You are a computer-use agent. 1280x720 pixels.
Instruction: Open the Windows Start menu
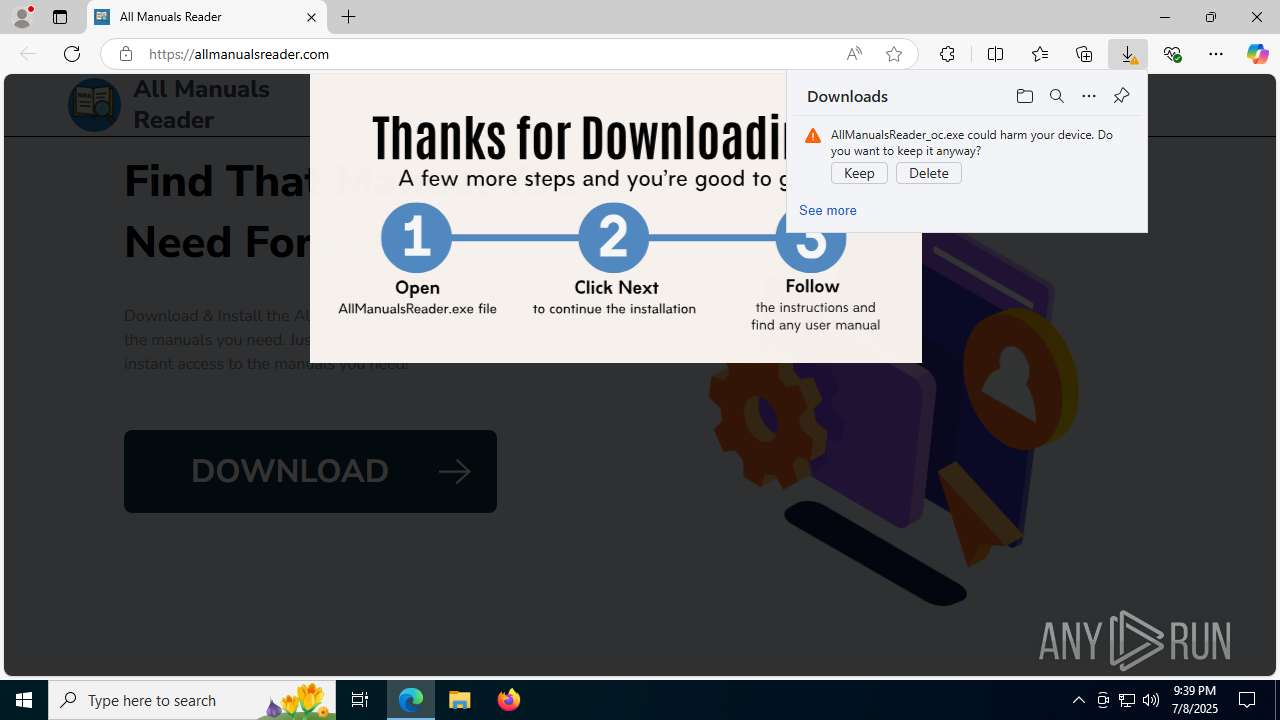24,700
